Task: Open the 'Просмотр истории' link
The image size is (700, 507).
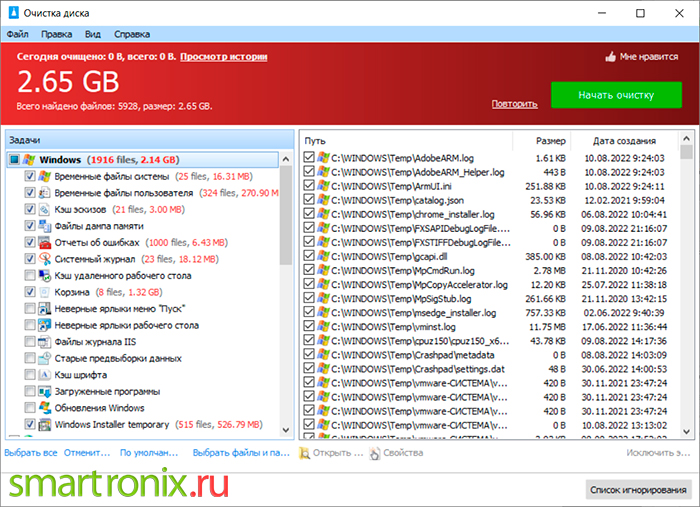Action: [x=224, y=57]
